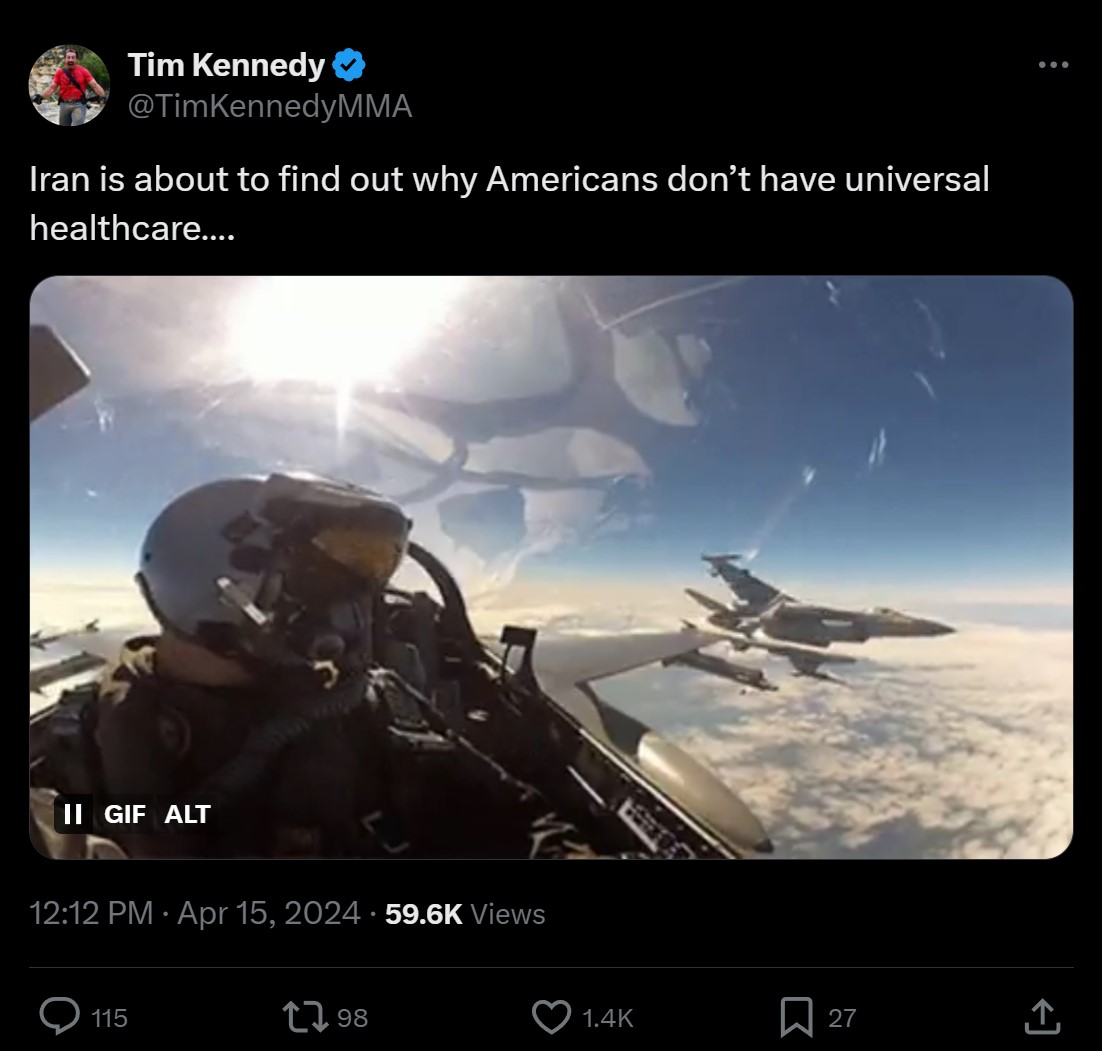
Task: Open the fighter jet GIF media
Action: (x=551, y=567)
